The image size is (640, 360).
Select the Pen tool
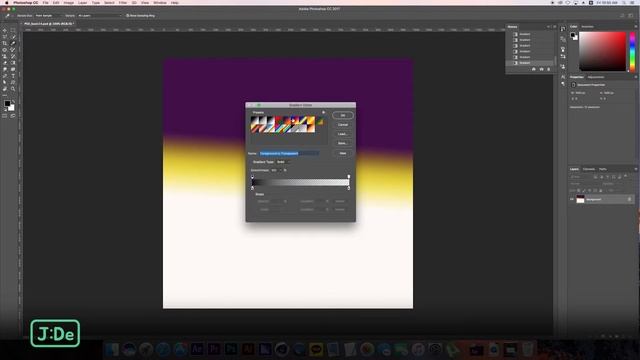5,76
